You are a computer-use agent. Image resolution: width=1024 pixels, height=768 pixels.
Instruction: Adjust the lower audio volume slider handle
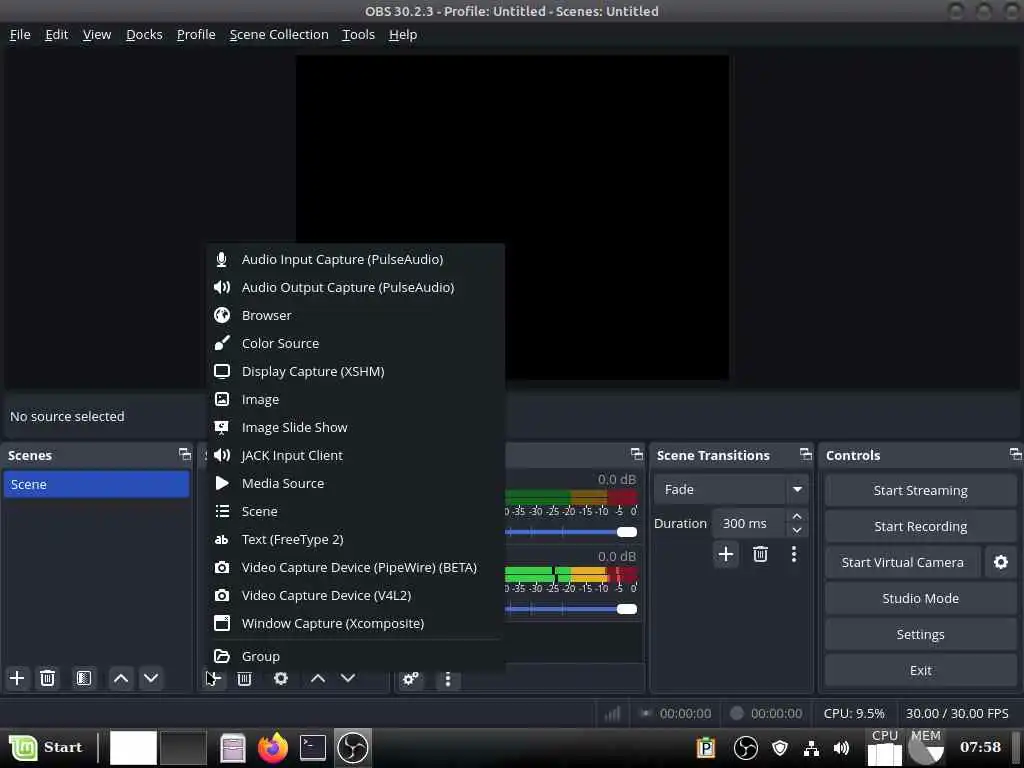pos(626,609)
